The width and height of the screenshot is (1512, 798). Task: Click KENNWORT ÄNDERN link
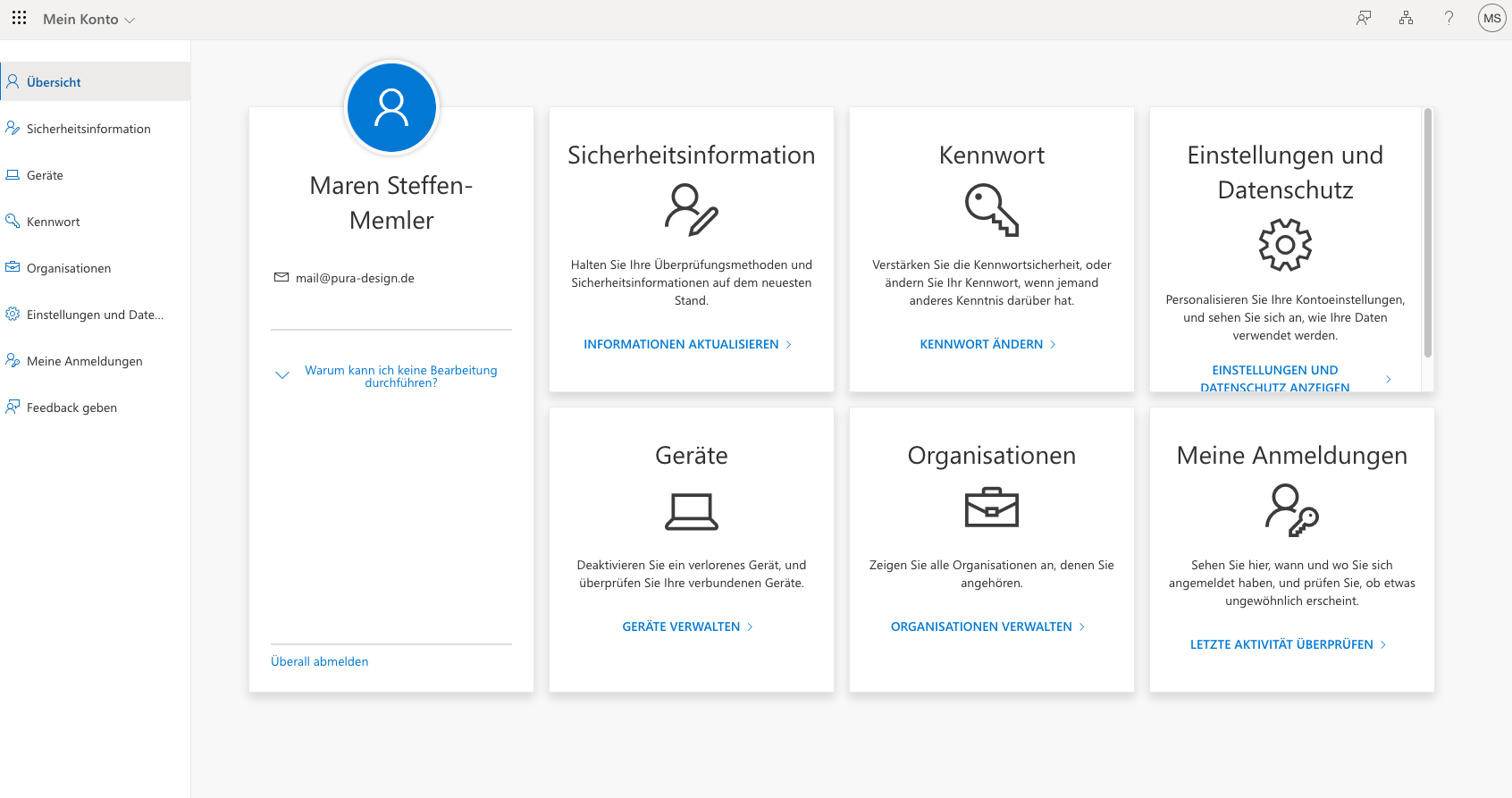(981, 344)
